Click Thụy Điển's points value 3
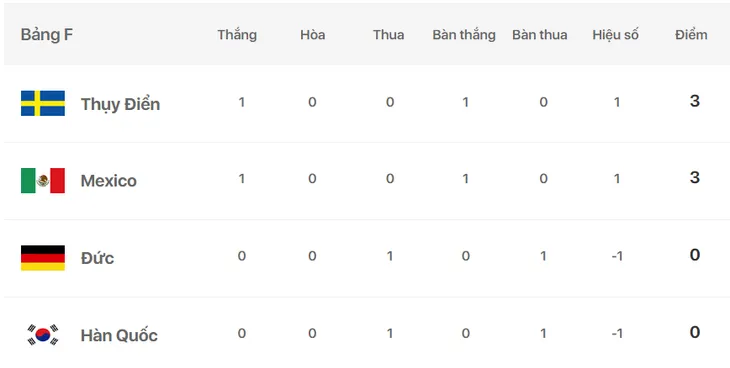Viewport: 730px width, 368px height. [x=695, y=101]
